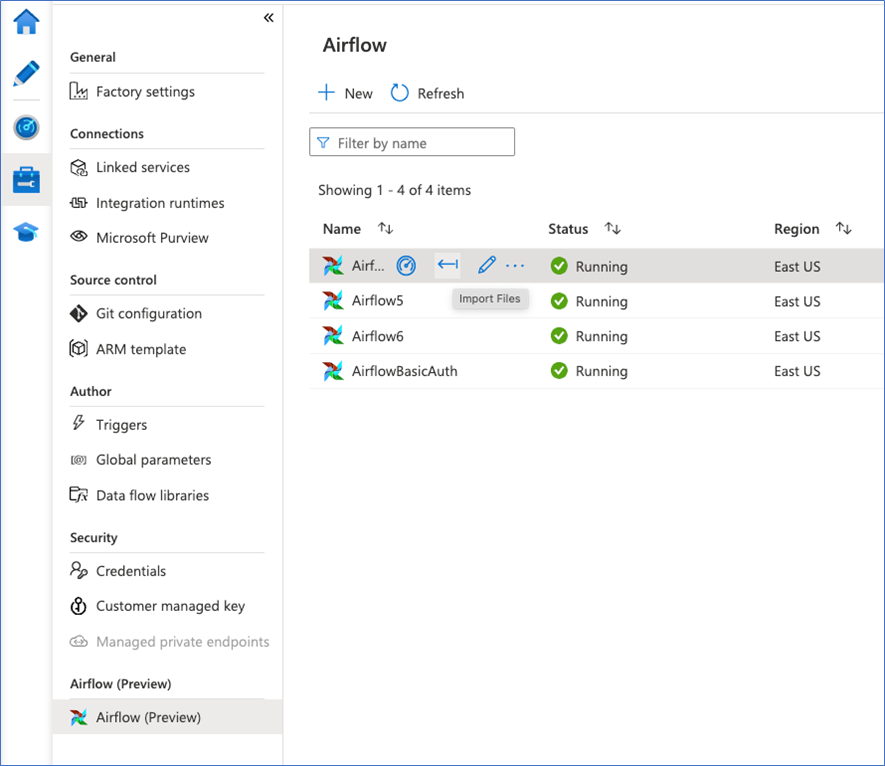
Task: Sort the table by the Name column arrows
Action: 386,228
